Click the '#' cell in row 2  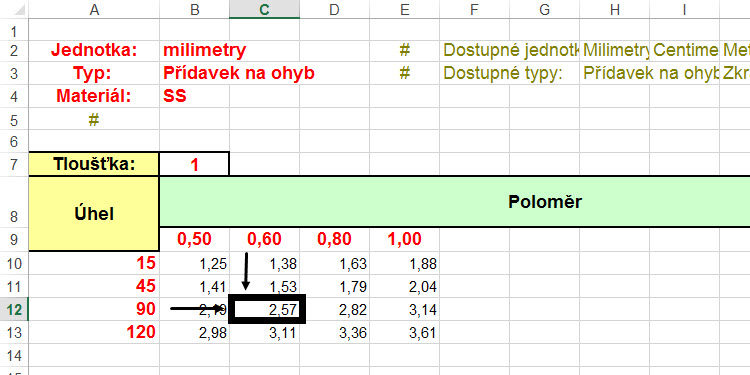pos(405,50)
